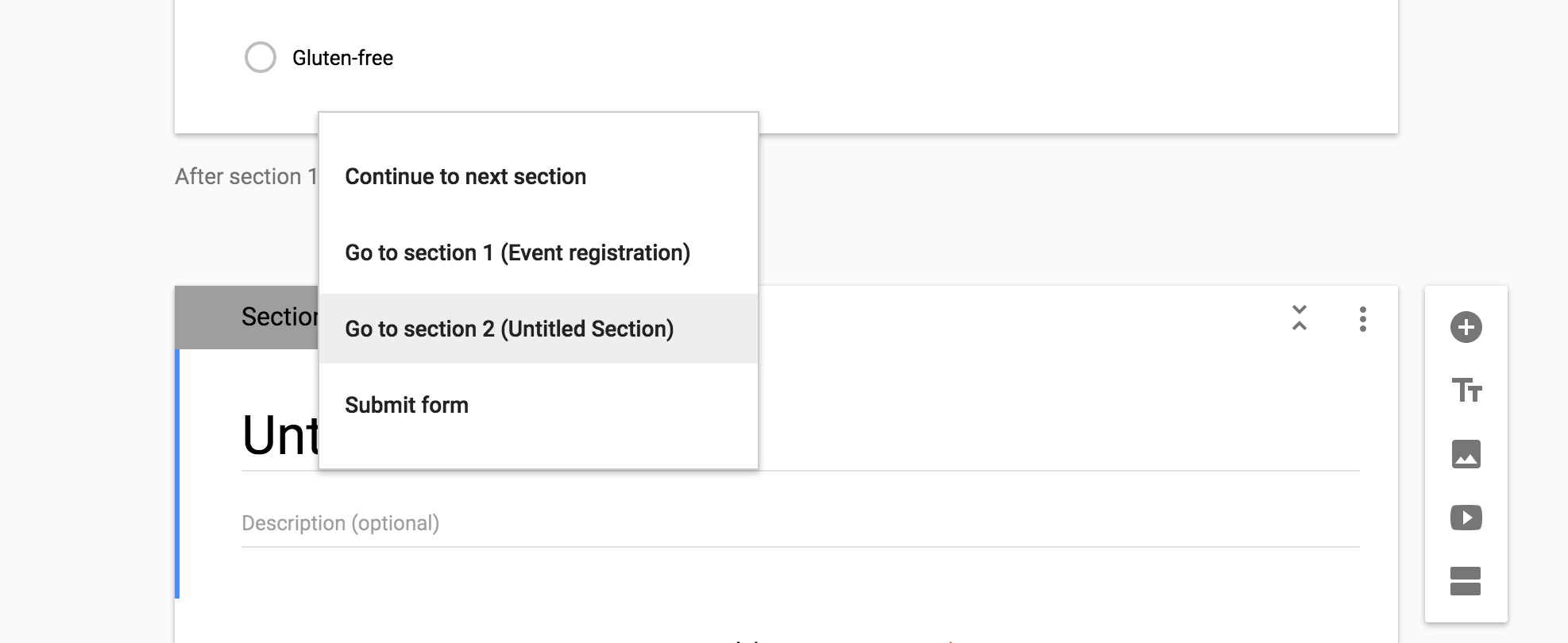Pick "Go to section 2 (Untitled Section)"
1568x643 pixels.
(x=509, y=329)
